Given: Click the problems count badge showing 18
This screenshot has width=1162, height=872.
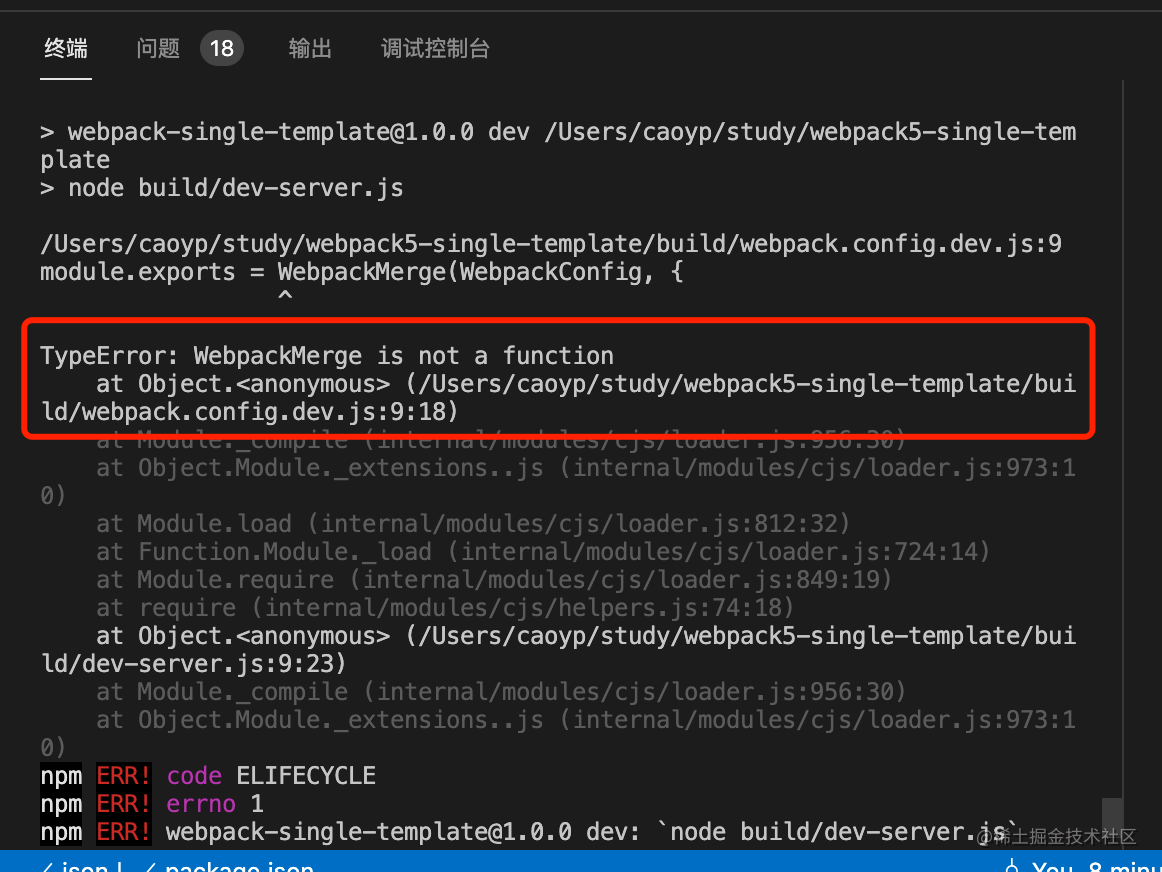Looking at the screenshot, I should pyautogui.click(x=221, y=47).
